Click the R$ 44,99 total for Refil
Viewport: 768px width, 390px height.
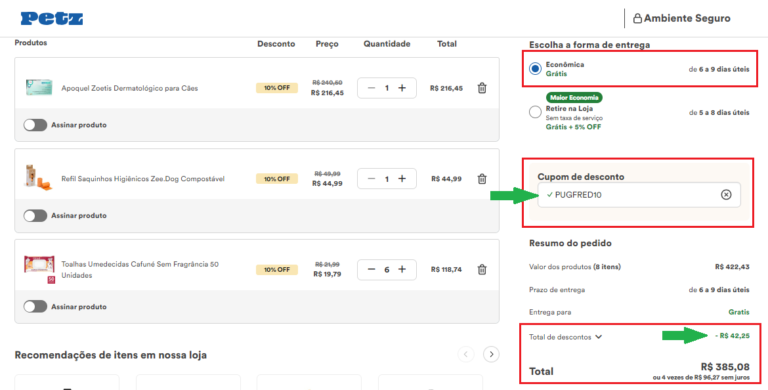point(446,179)
